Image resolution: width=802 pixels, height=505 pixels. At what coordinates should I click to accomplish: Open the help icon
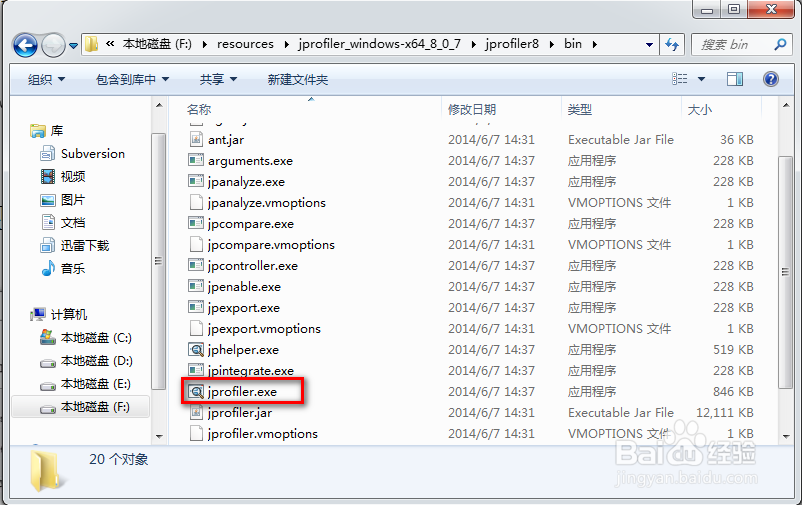click(x=770, y=79)
